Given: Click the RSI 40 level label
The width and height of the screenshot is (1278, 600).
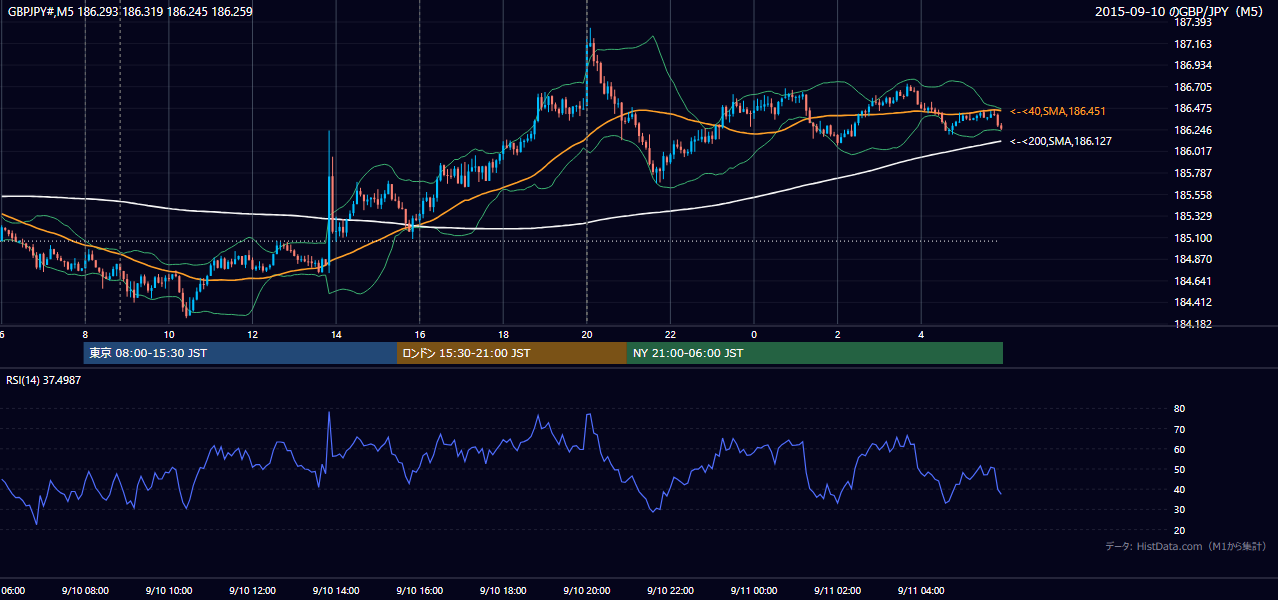Looking at the screenshot, I should (x=1179, y=489).
